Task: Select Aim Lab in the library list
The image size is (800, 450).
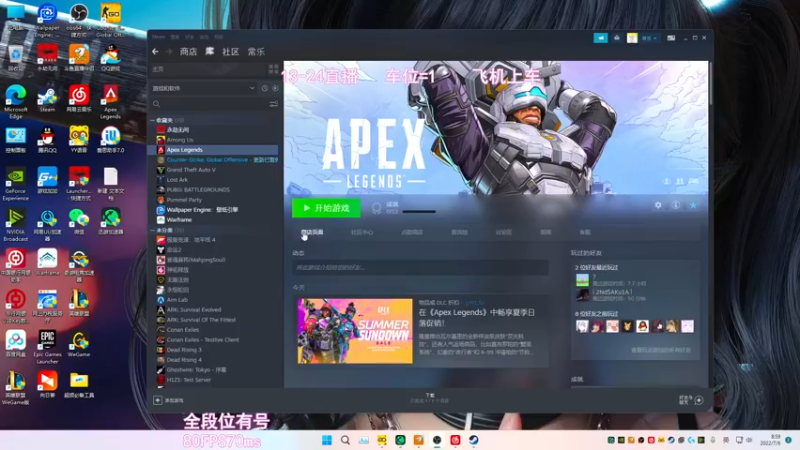Action: click(177, 300)
